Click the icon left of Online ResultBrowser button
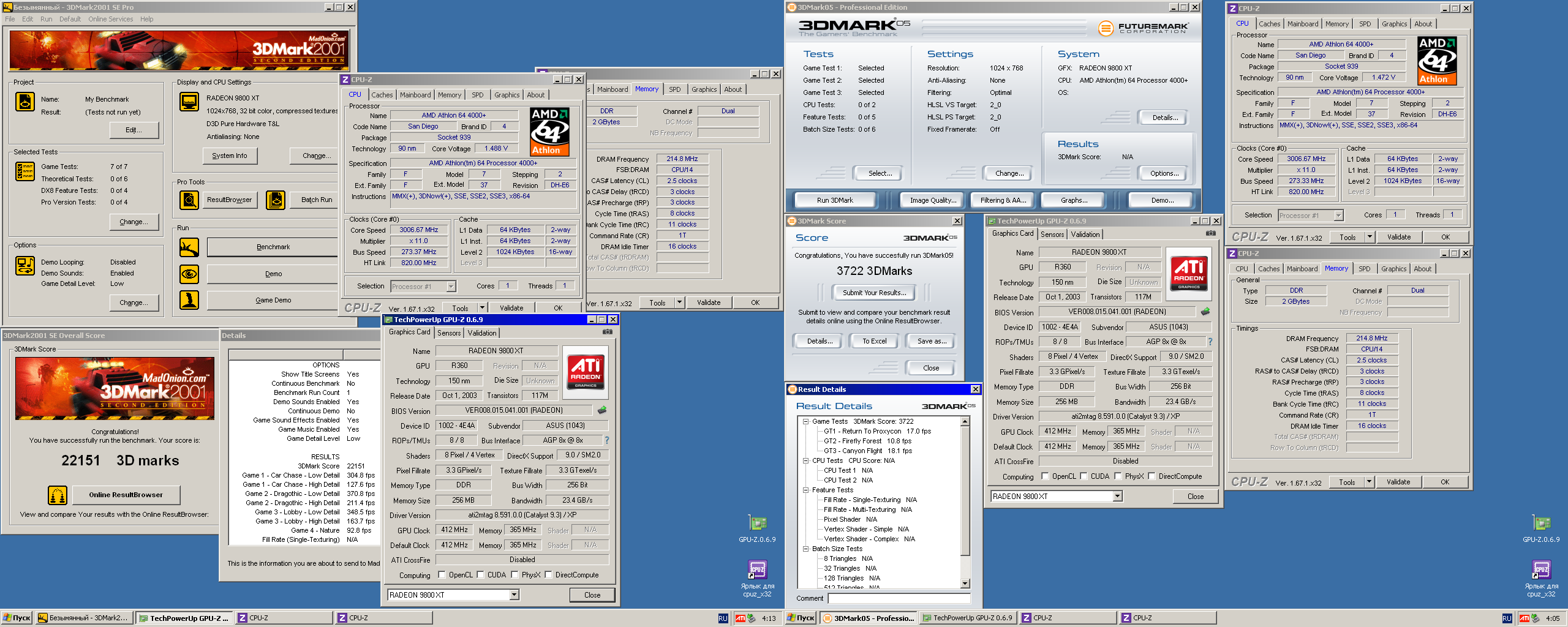The height and width of the screenshot is (627, 1568). [58, 495]
